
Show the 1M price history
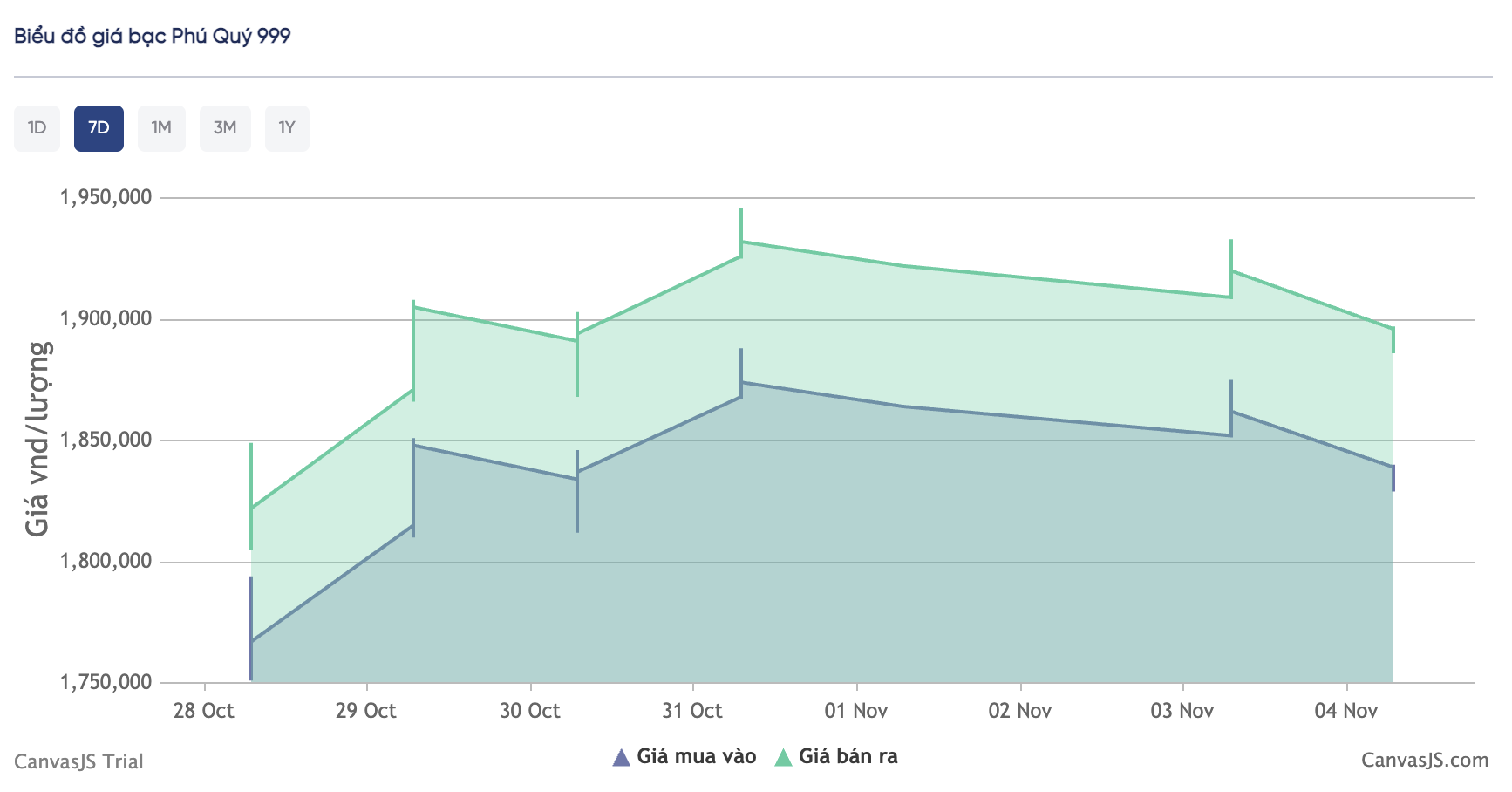[161, 128]
